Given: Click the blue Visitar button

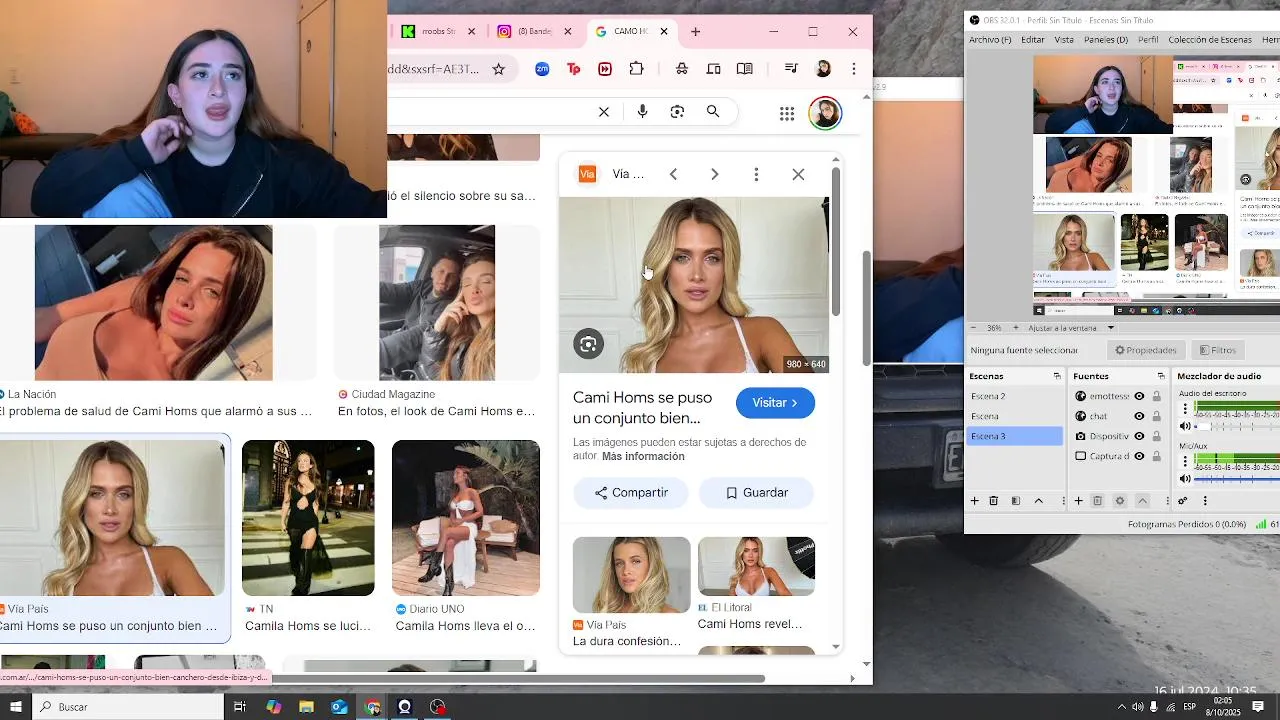Looking at the screenshot, I should pyautogui.click(x=775, y=403).
